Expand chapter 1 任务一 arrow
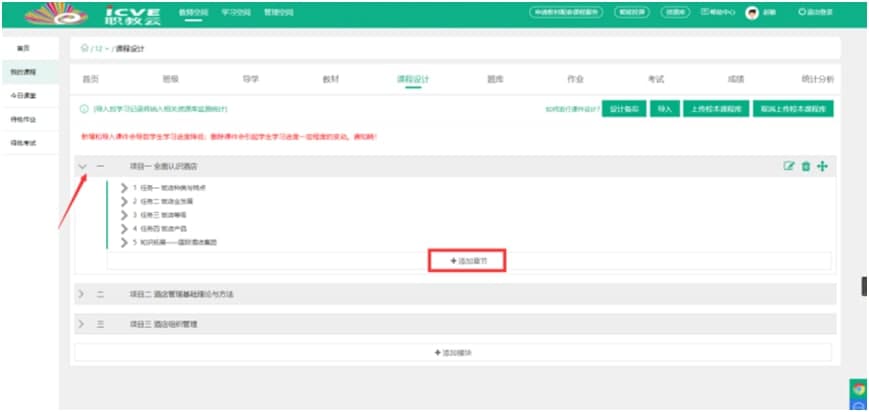This screenshot has height=412, width=869. click(124, 187)
